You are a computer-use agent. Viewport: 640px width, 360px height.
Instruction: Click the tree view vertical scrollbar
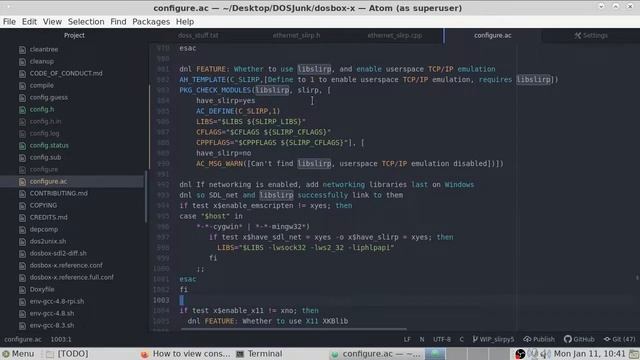146,196
